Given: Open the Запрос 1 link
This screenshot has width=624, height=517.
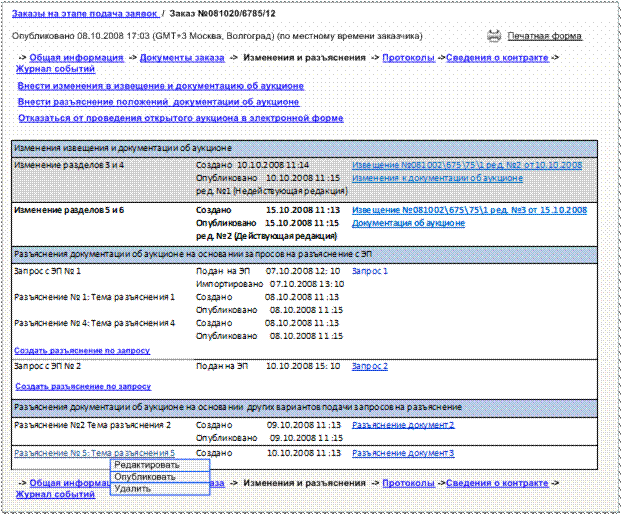Looking at the screenshot, I should click(x=370, y=271).
